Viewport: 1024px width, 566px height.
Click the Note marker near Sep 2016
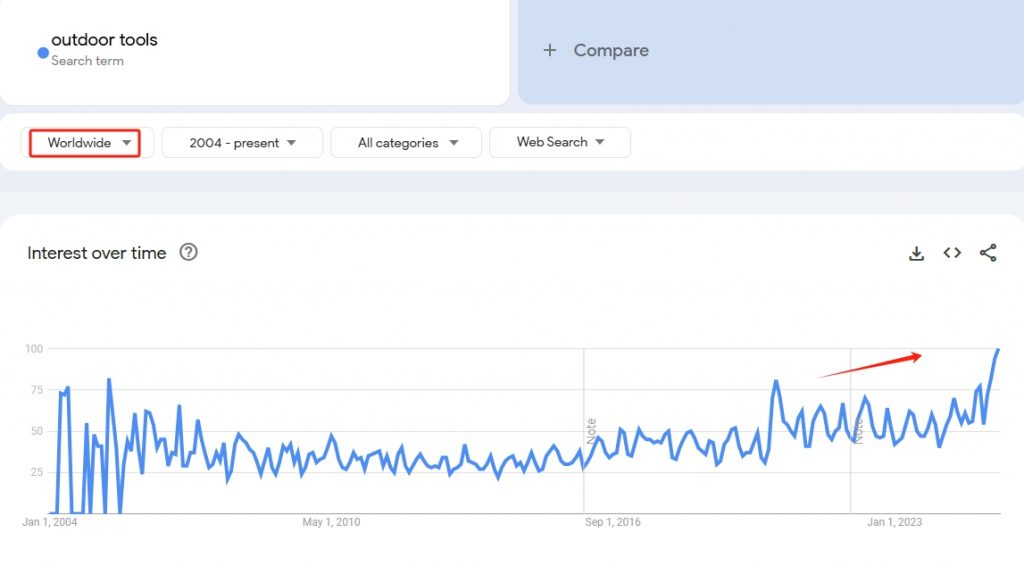(592, 431)
